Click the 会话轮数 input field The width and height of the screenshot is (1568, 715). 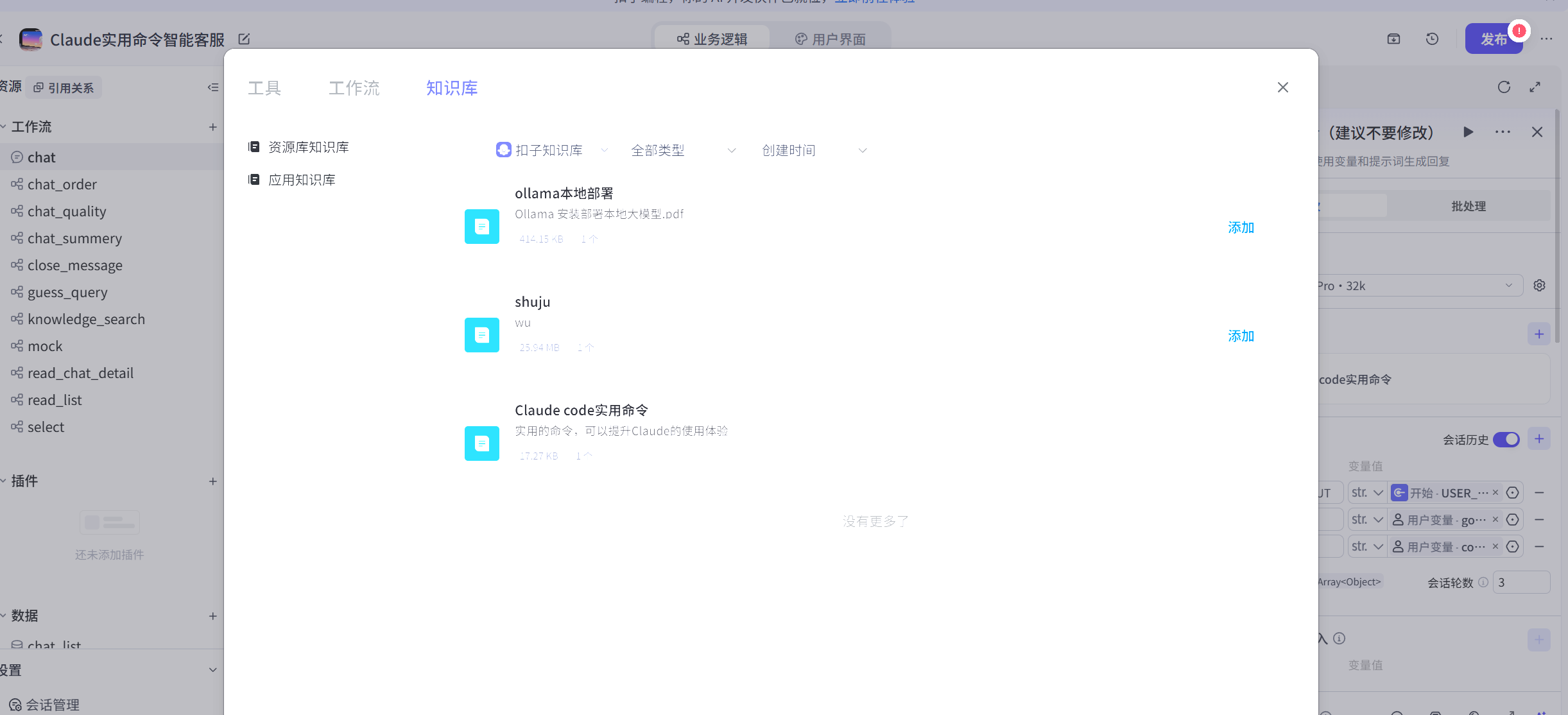click(x=1521, y=582)
